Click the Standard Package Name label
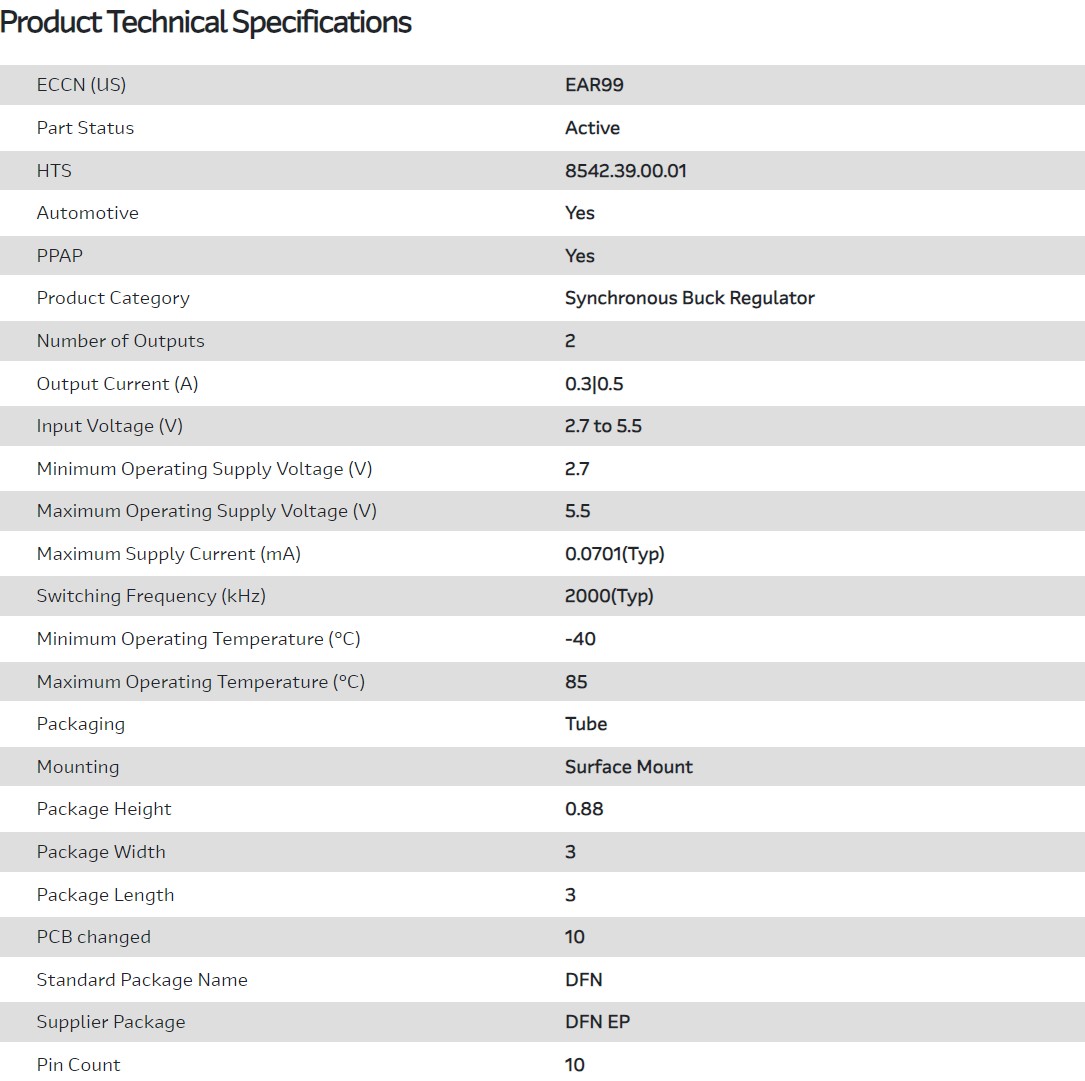1085x1081 pixels. [x=142, y=980]
